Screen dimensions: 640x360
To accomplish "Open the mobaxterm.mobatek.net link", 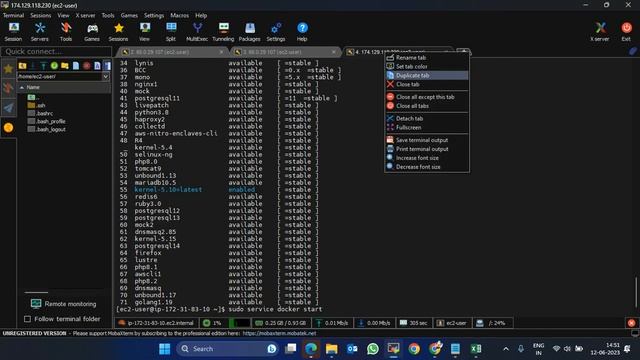I will click(279, 333).
